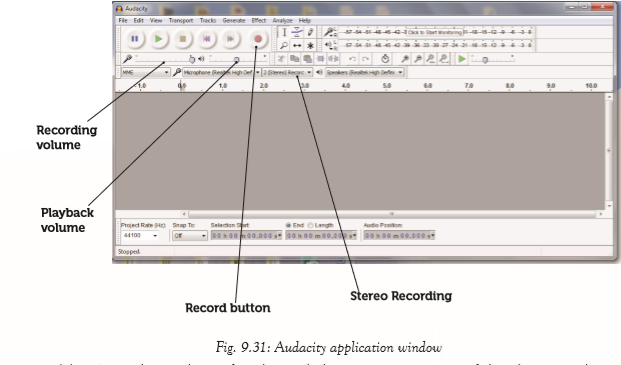Open the Generate menu

click(234, 21)
